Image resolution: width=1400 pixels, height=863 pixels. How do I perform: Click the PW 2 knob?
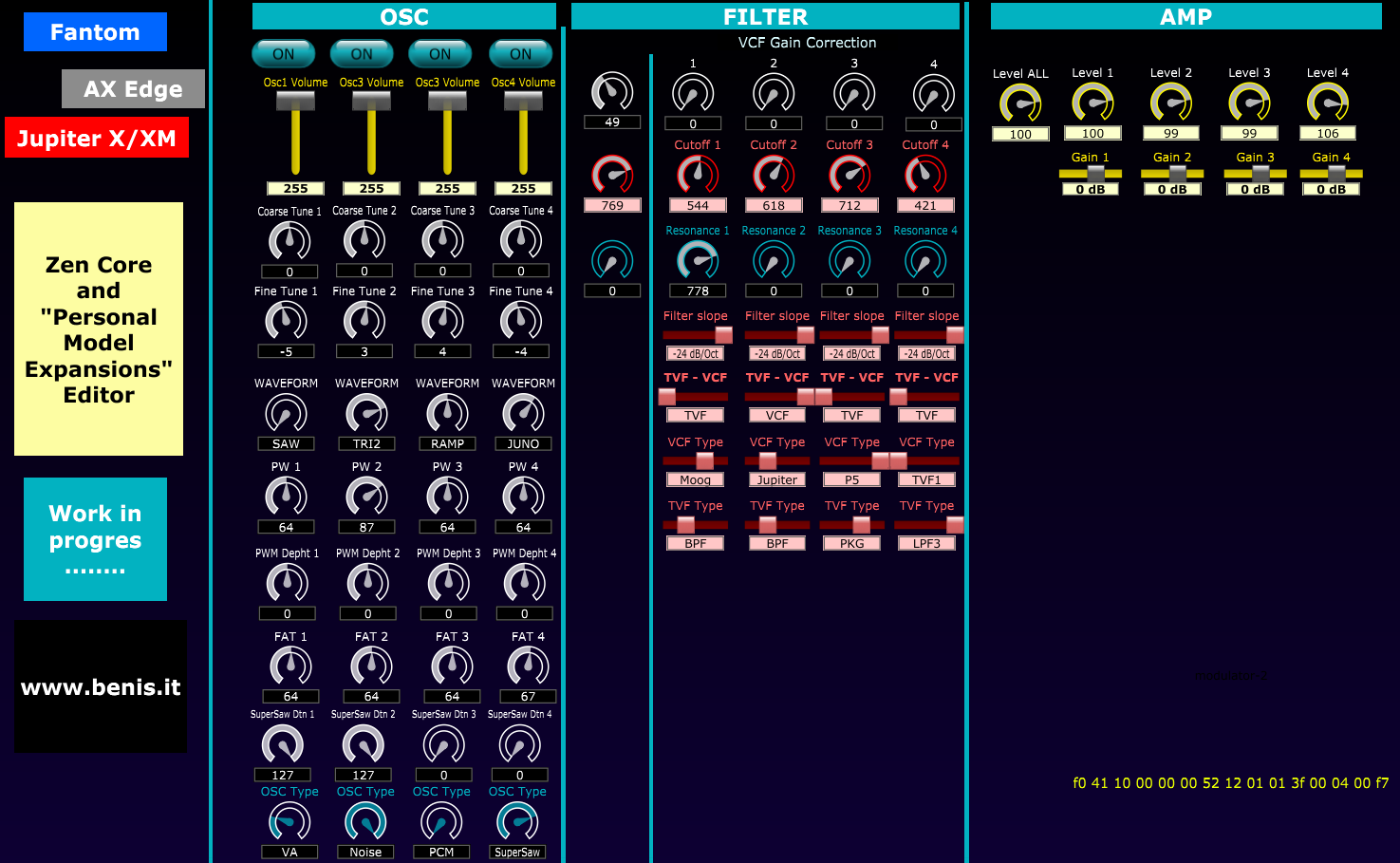point(366,497)
